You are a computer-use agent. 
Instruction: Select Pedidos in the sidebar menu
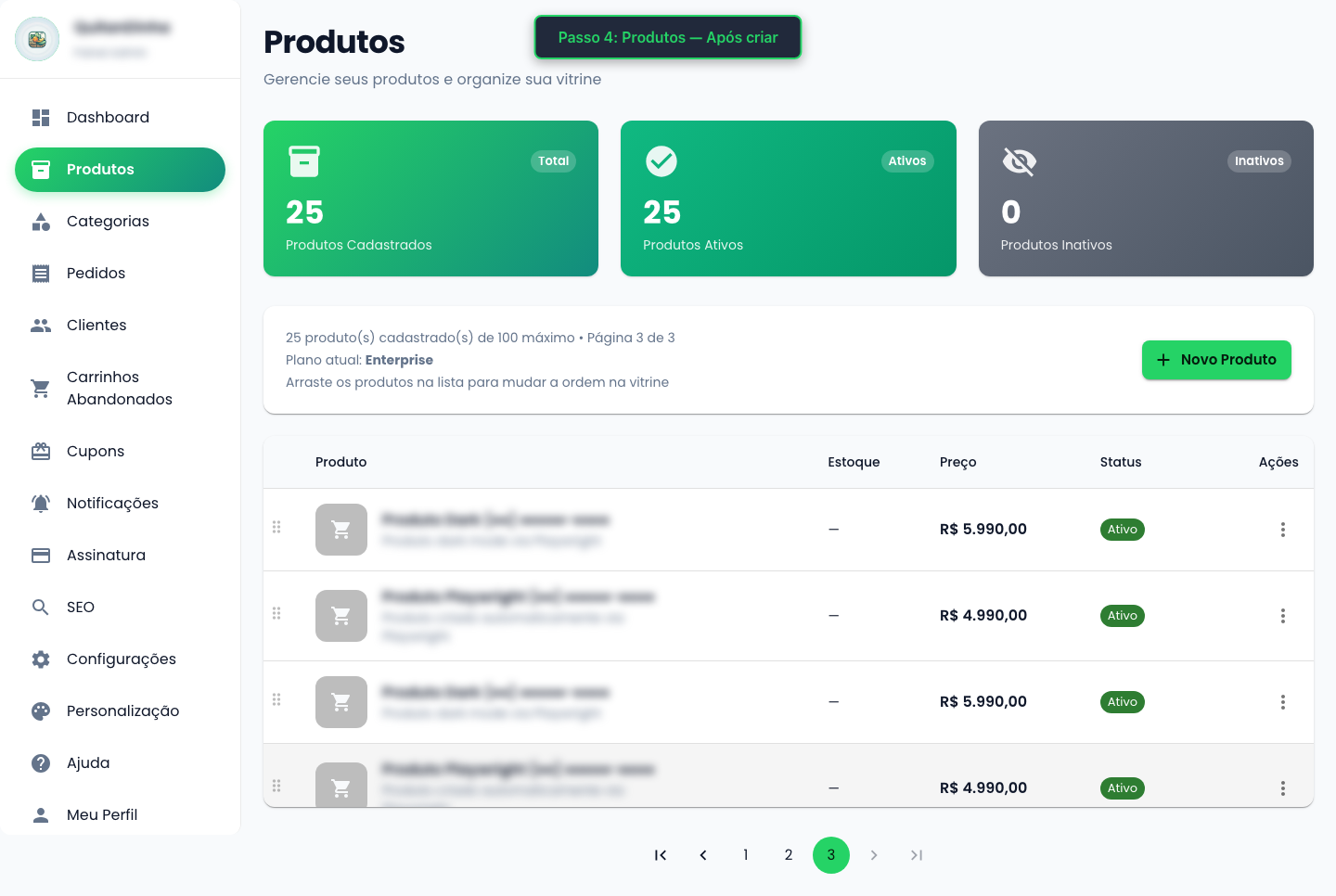point(96,273)
